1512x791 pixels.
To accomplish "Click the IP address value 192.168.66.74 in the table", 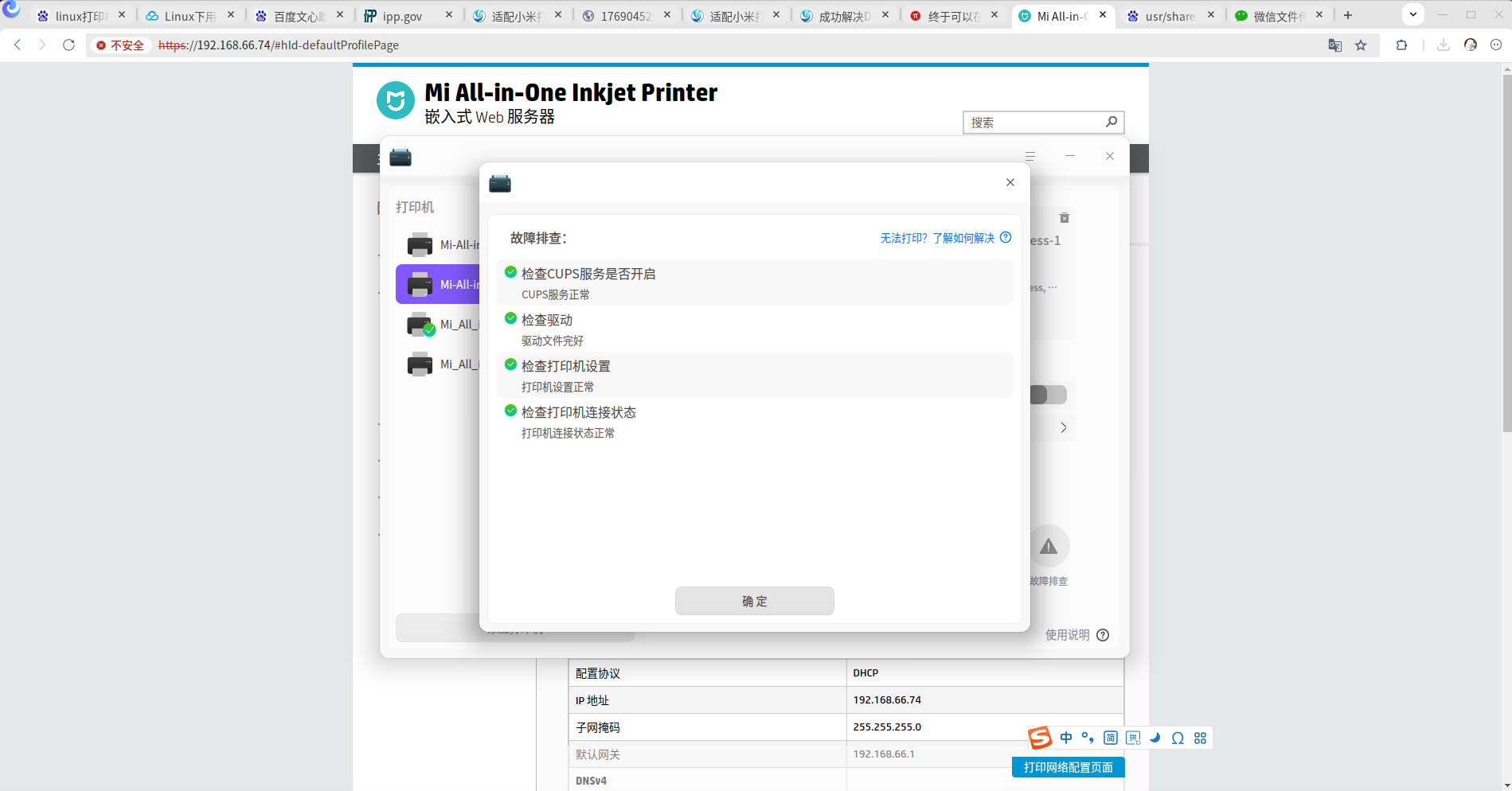I will (x=887, y=700).
